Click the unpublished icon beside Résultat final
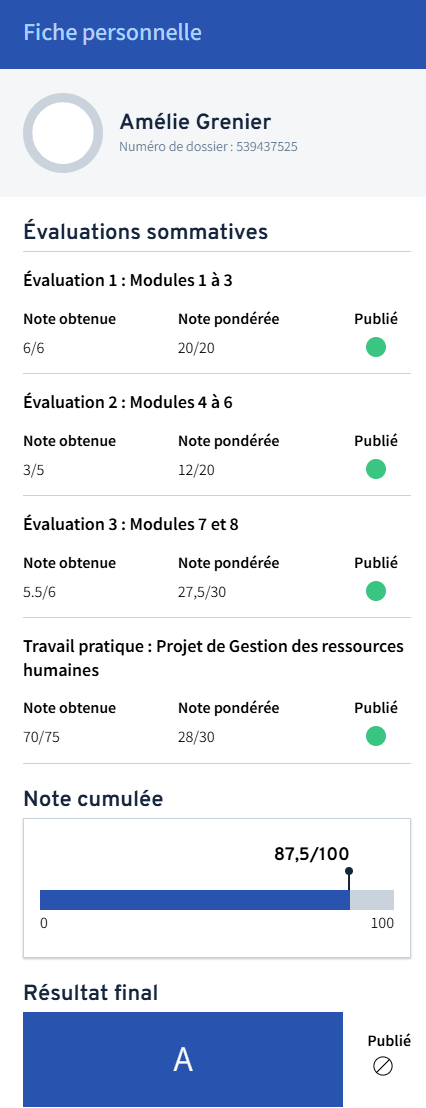426x1108 pixels. click(x=383, y=1066)
